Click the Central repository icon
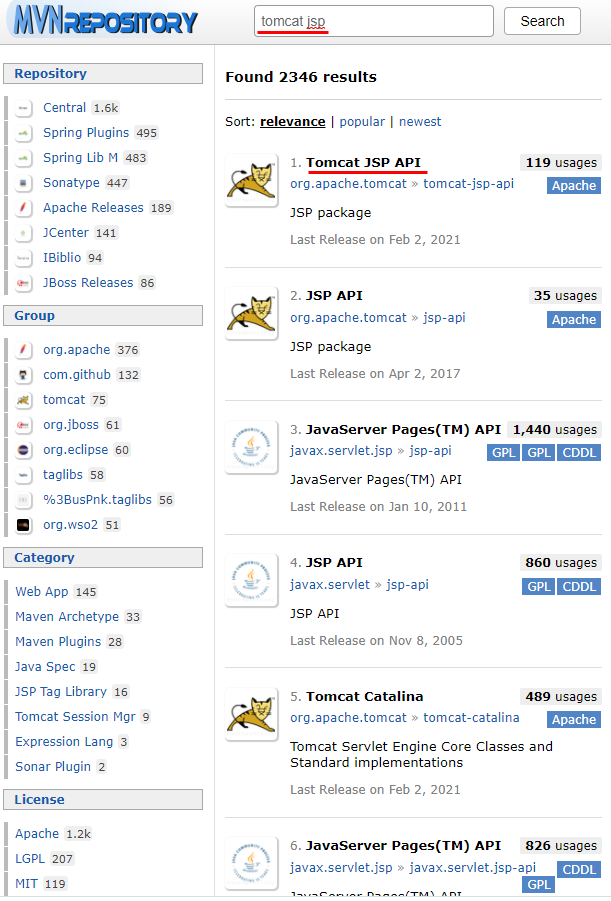Screen dimensions: 611x901 pyautogui.click(x=23, y=108)
